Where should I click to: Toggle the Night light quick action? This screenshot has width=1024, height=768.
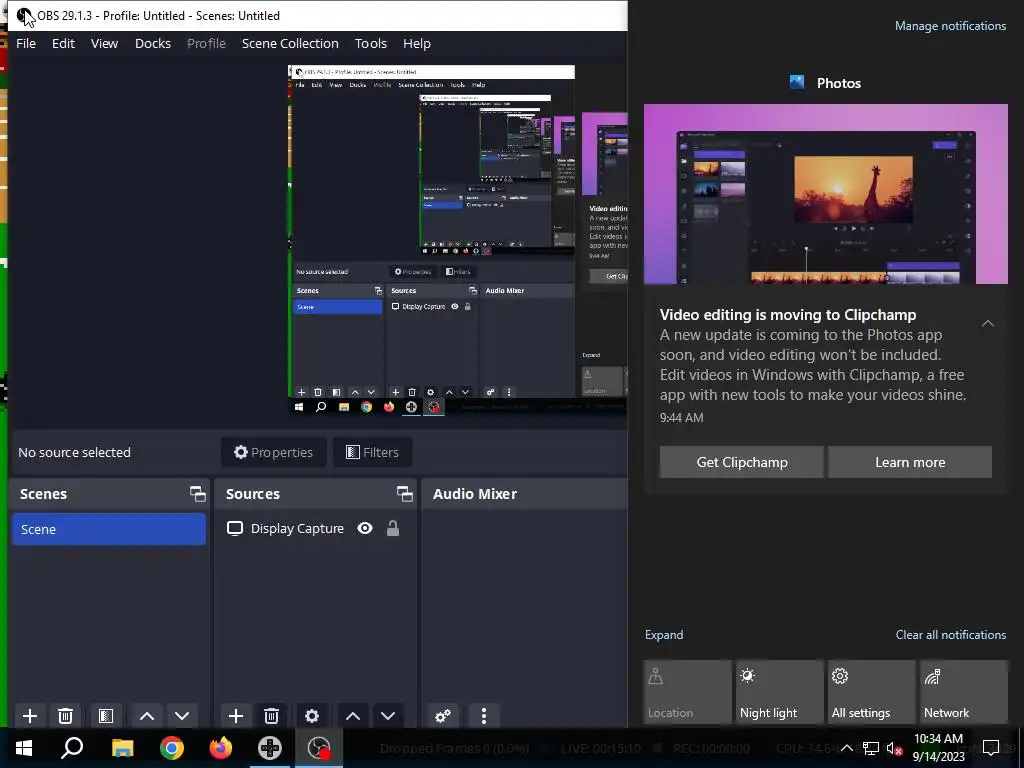tap(780, 692)
